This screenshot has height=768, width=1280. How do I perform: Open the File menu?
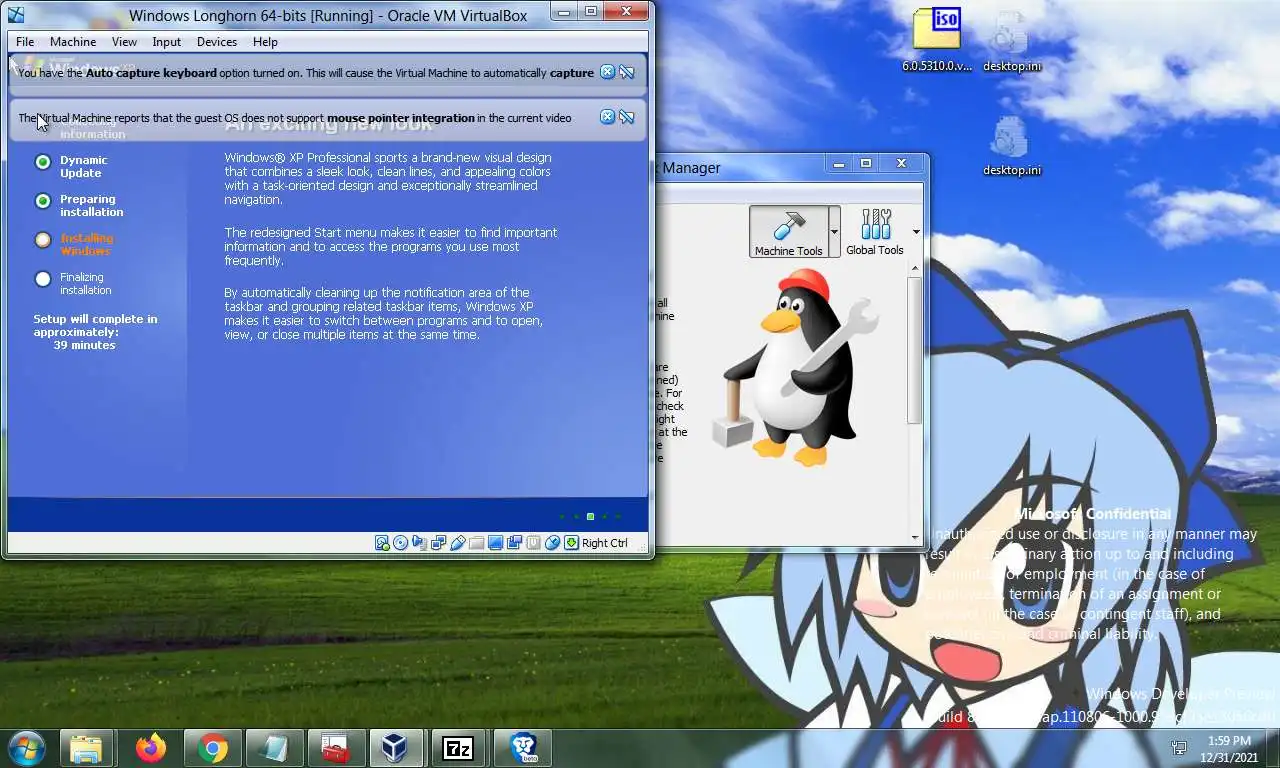(x=25, y=42)
